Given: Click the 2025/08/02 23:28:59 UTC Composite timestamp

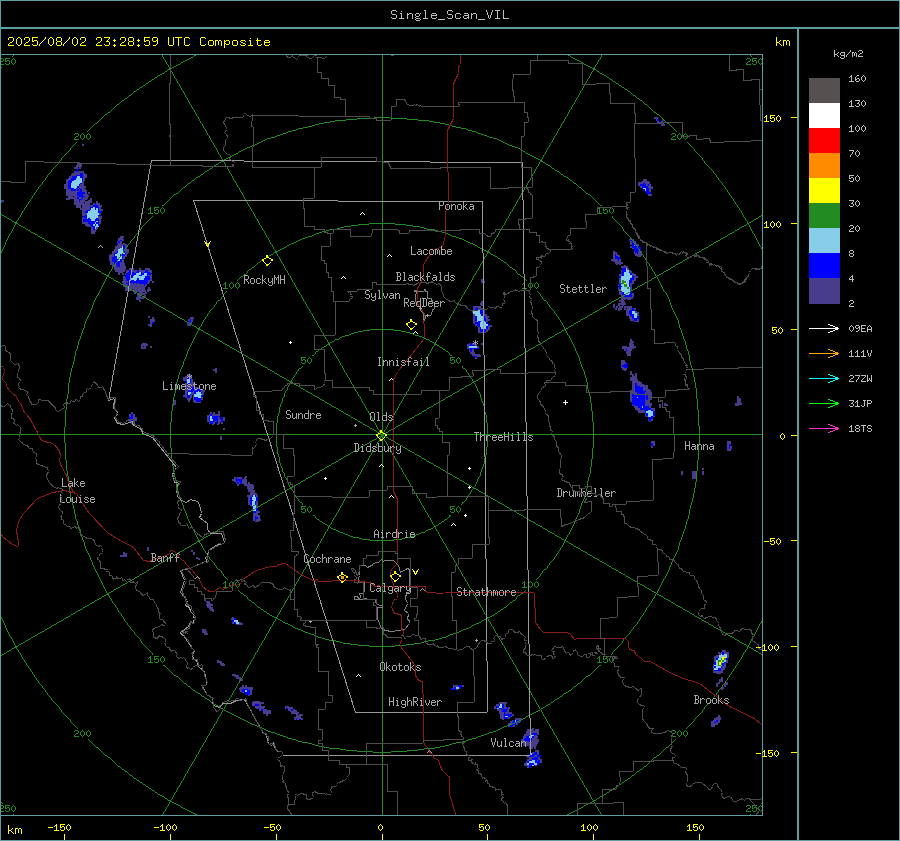Looking at the screenshot, I should click(138, 42).
